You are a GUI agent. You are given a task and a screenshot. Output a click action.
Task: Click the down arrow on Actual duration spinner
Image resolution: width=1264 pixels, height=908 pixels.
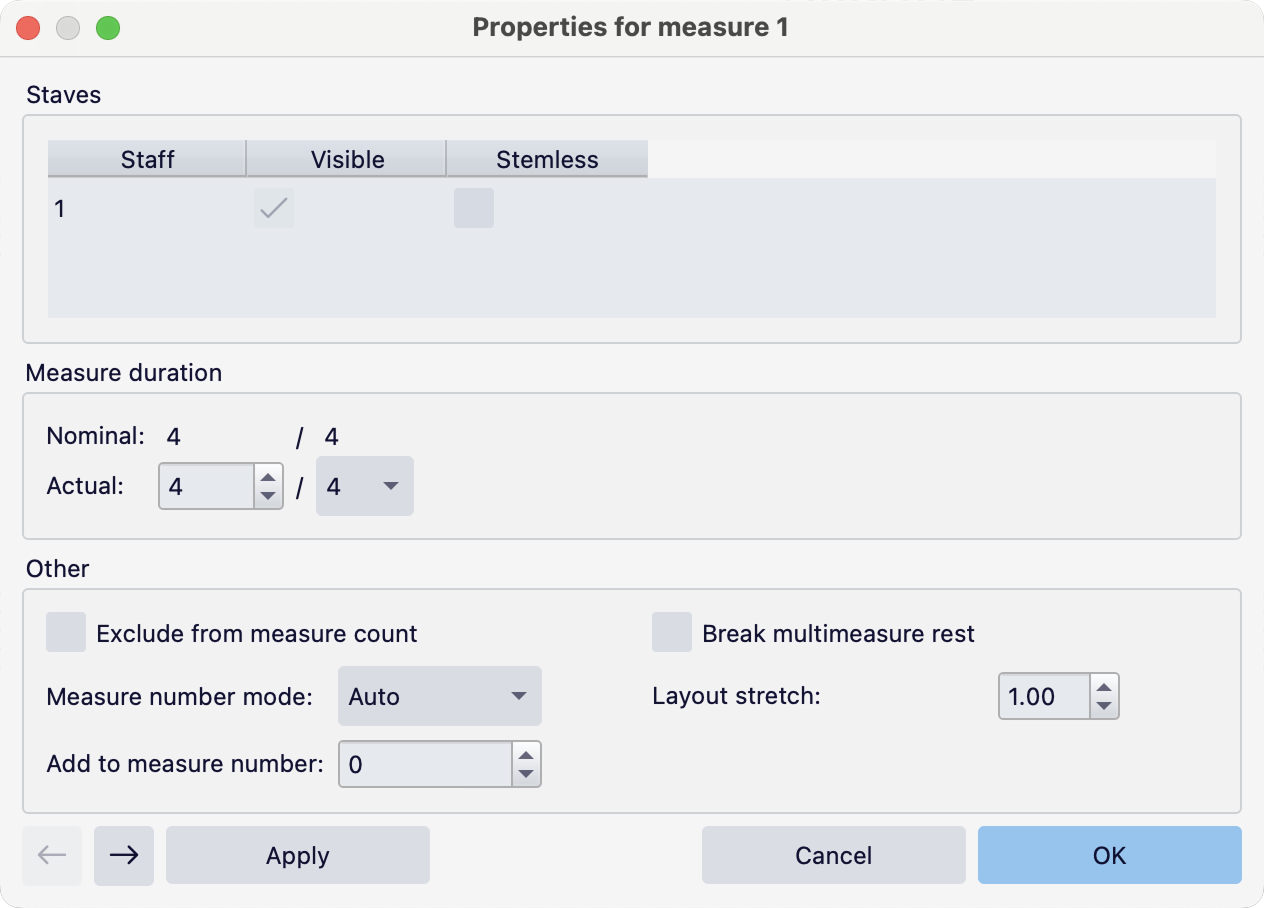click(268, 495)
